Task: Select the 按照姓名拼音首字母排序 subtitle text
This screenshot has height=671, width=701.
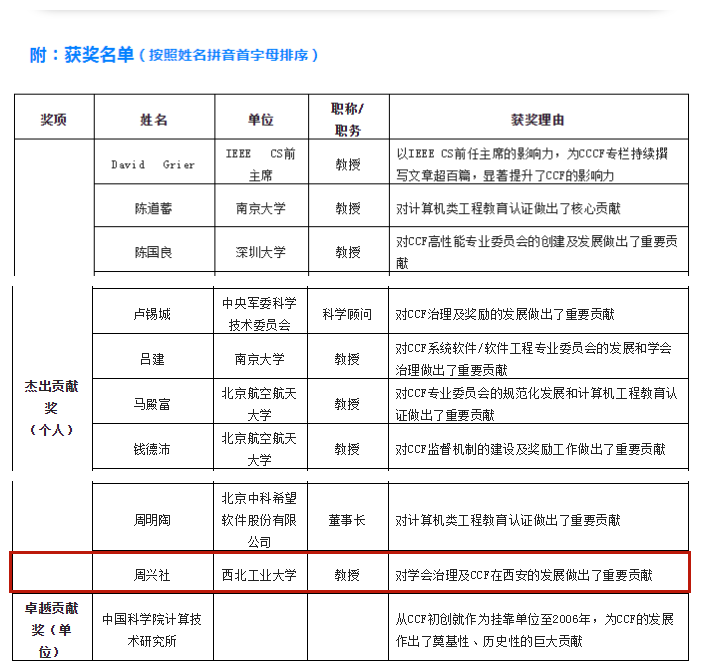Action: coord(228,56)
